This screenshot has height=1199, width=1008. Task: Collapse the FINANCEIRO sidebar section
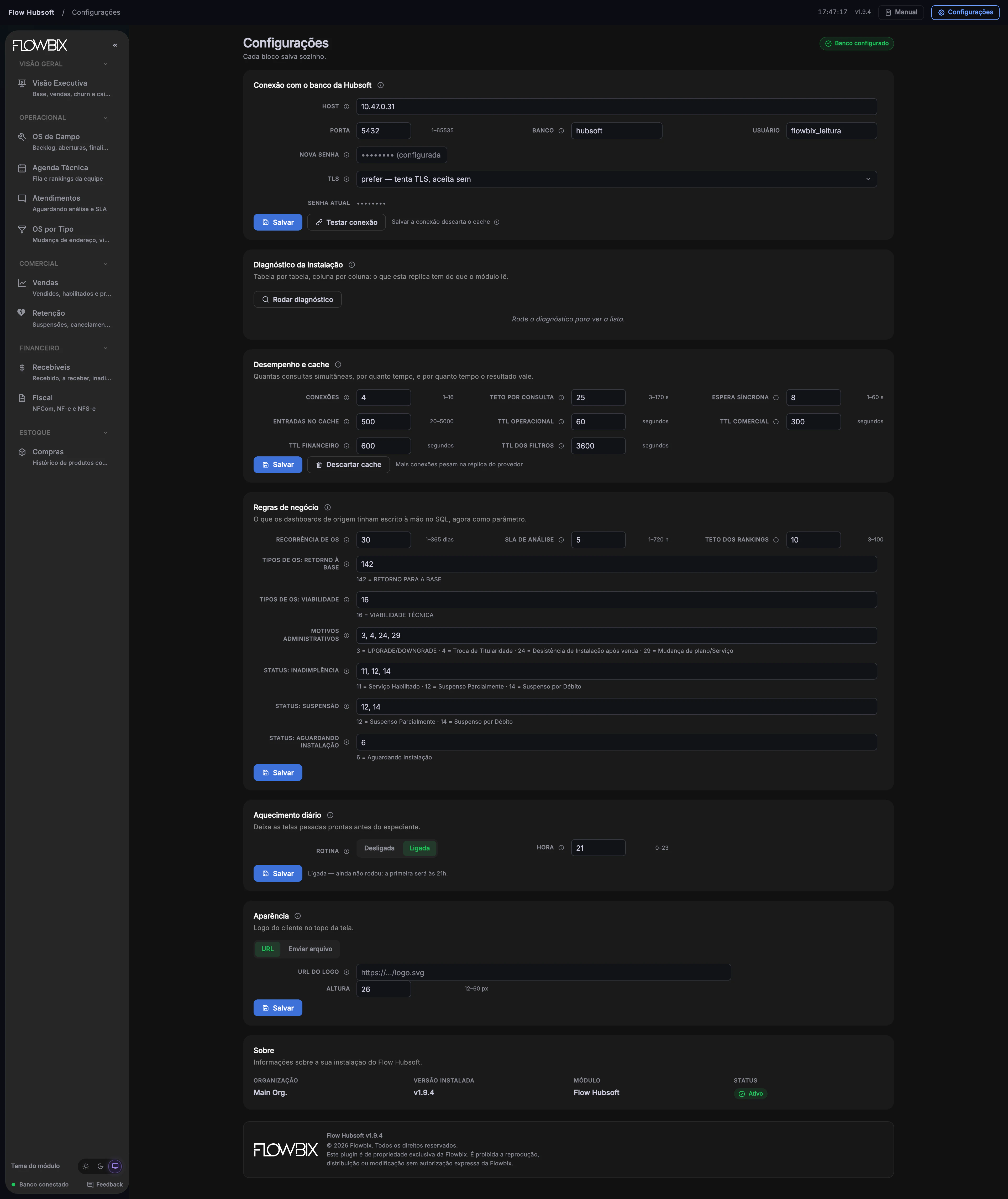pos(64,348)
